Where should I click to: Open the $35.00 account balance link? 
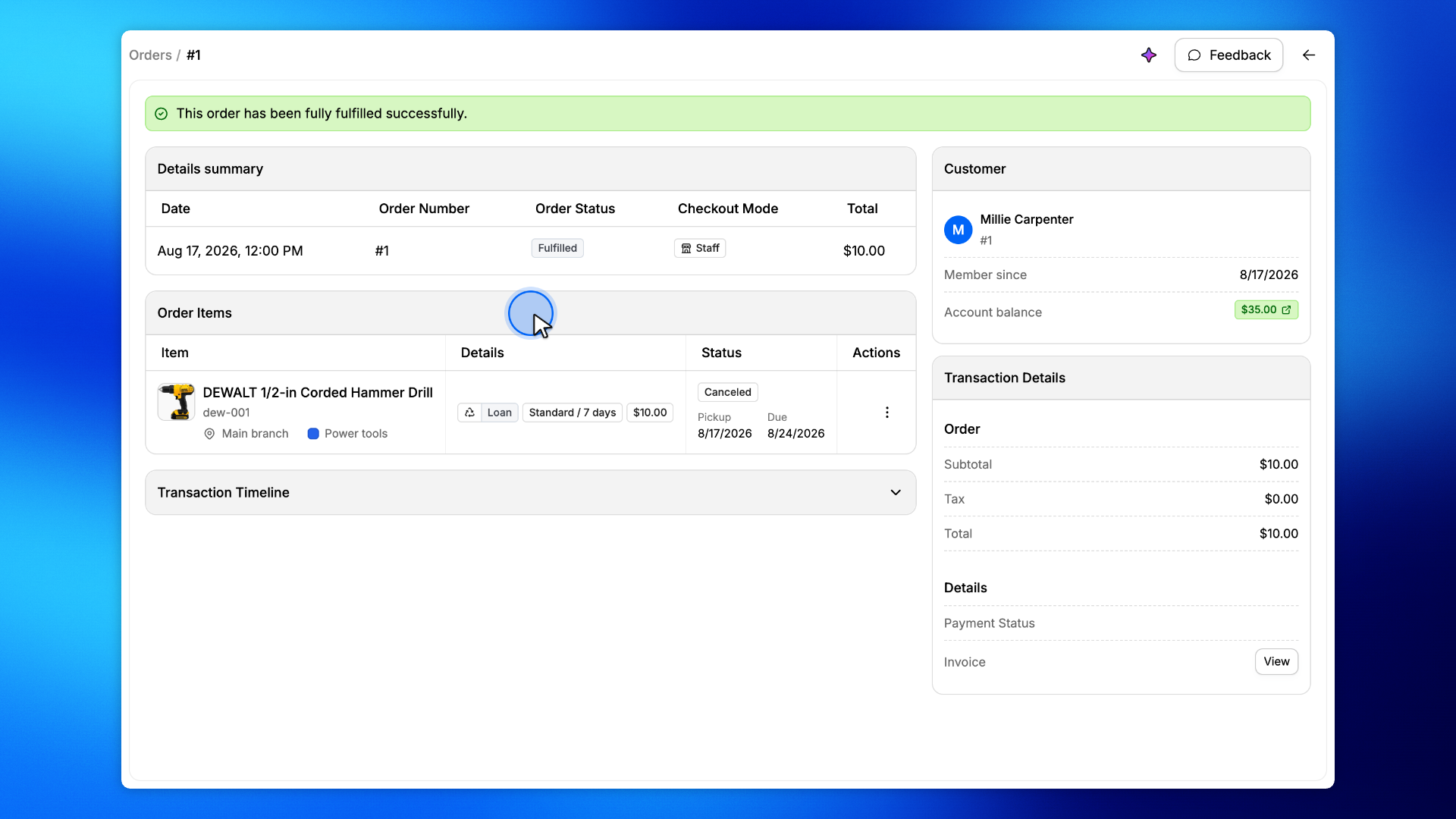[x=1266, y=310]
